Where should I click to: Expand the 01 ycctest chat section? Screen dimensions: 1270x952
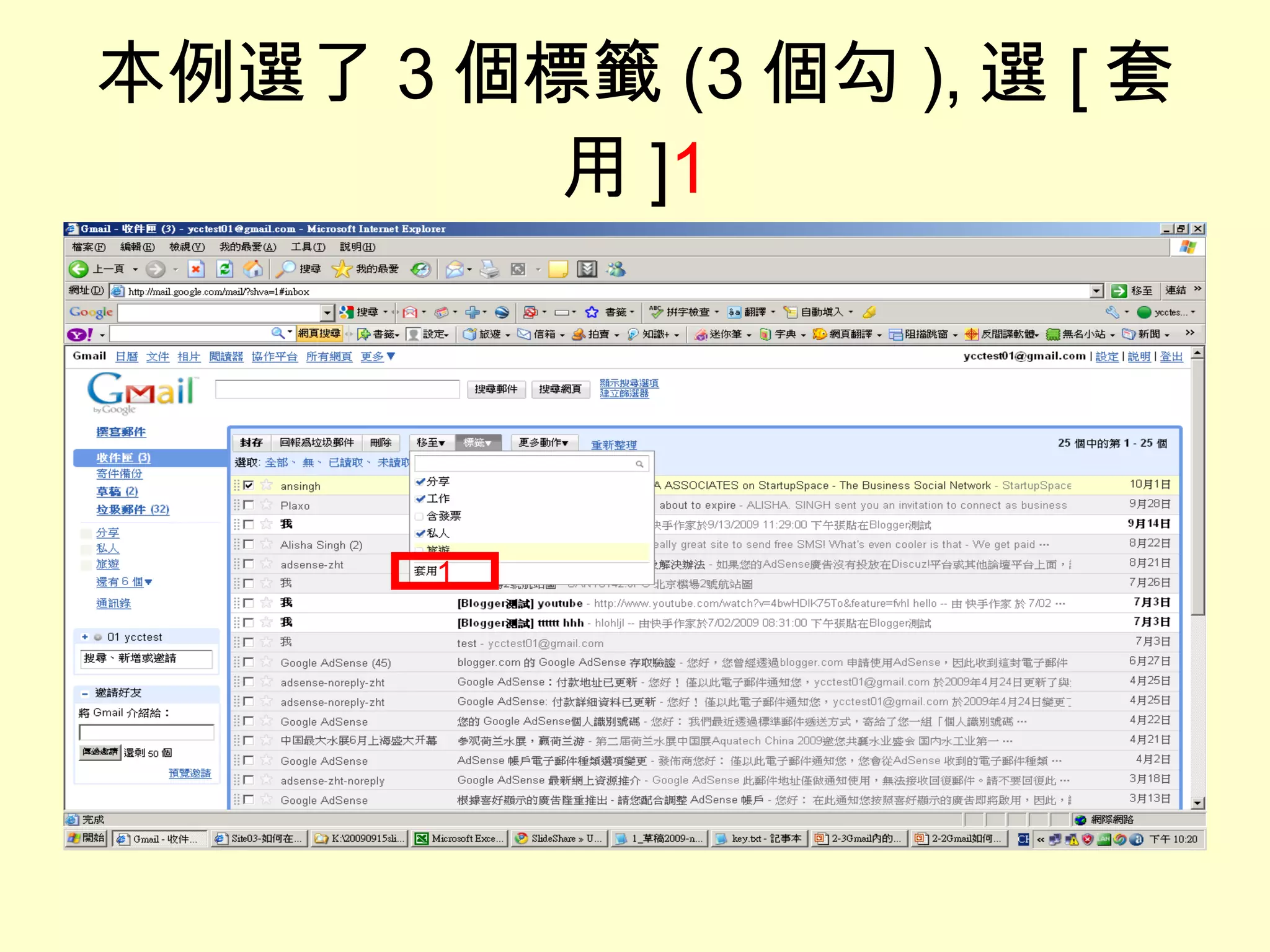84,637
